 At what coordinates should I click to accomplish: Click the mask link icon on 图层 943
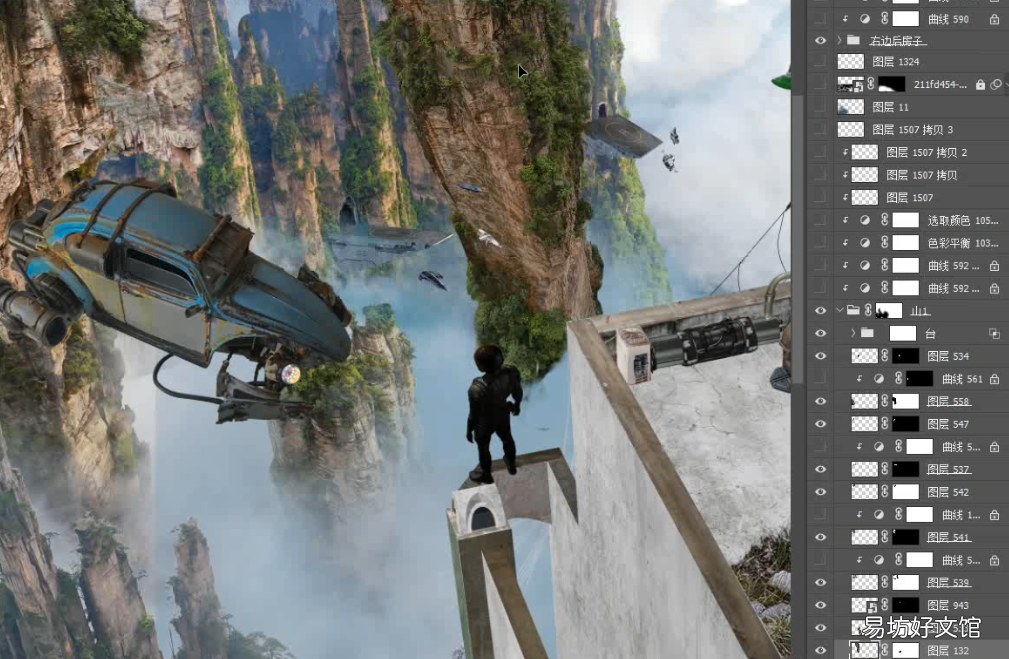tap(885, 604)
